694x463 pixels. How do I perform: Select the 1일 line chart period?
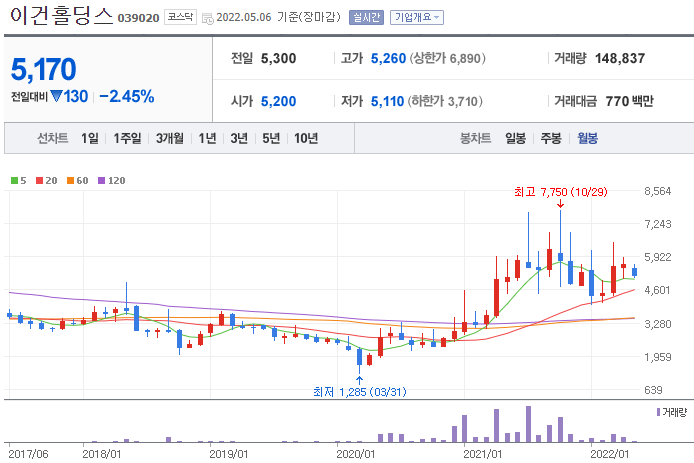pyautogui.click(x=90, y=139)
